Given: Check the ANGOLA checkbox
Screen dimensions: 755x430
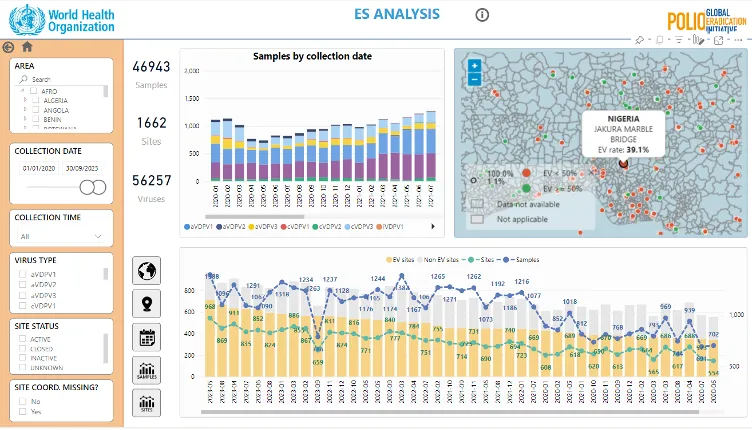Looking at the screenshot, I should tap(36, 110).
